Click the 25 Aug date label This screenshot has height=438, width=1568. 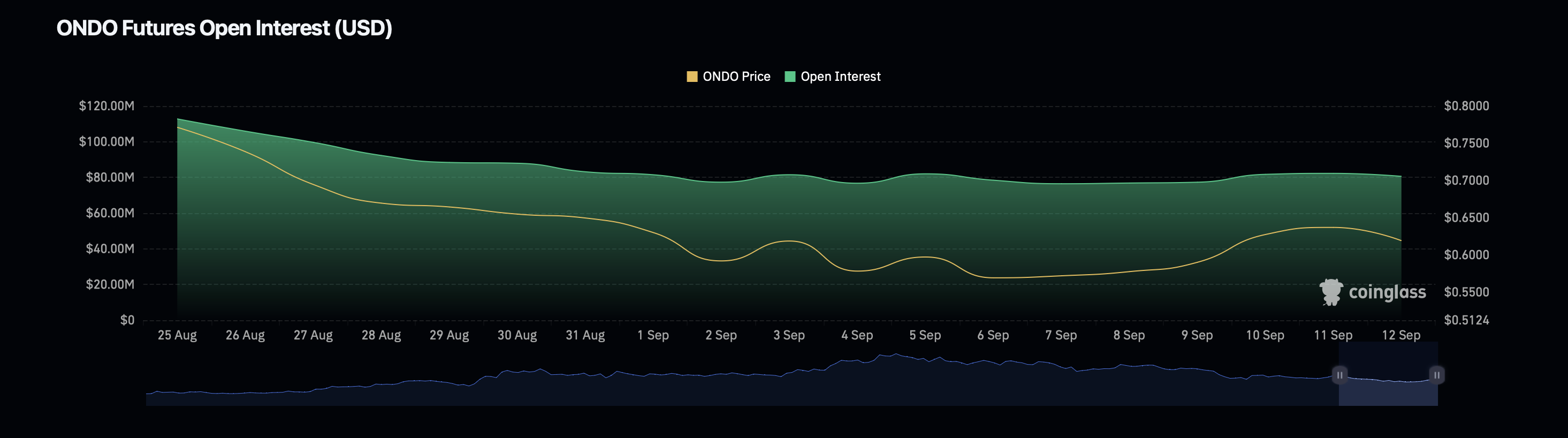(x=177, y=335)
